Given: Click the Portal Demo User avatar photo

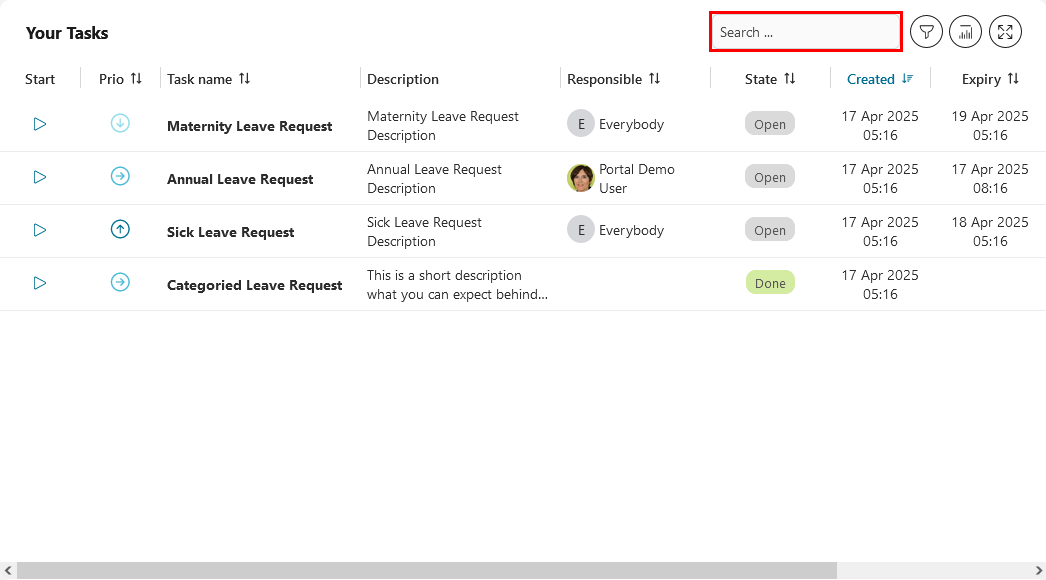Looking at the screenshot, I should [581, 178].
